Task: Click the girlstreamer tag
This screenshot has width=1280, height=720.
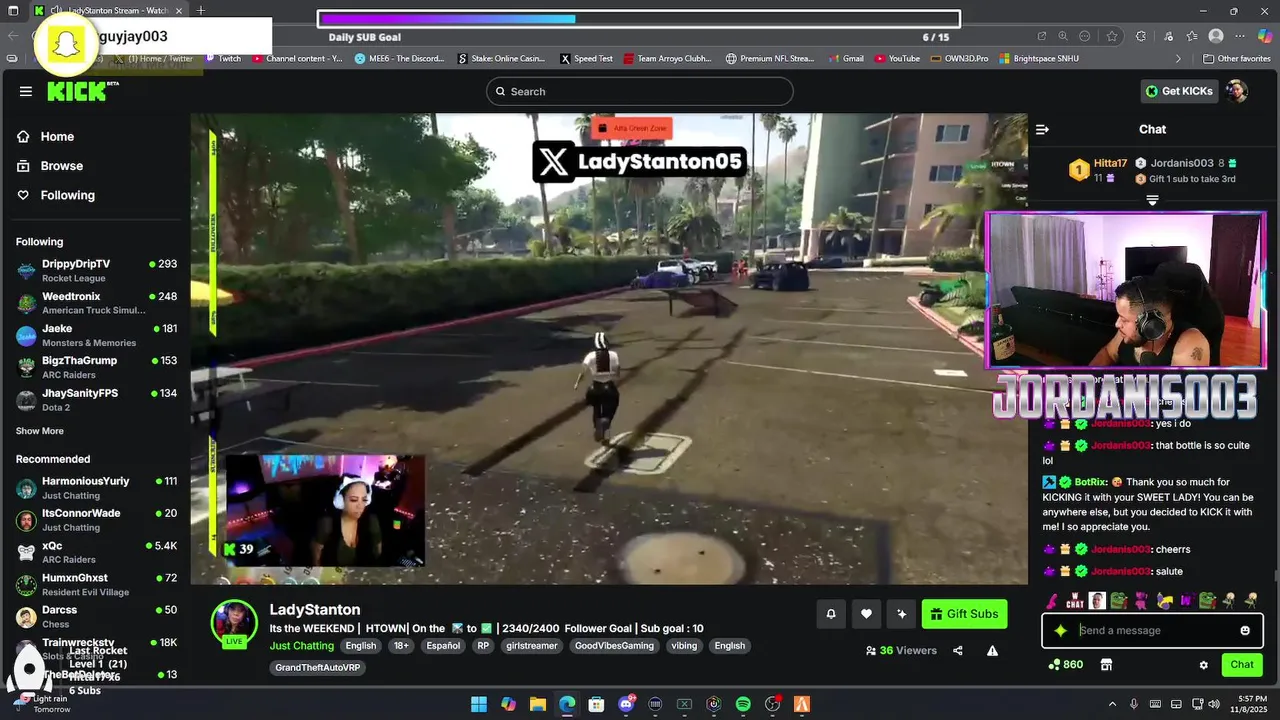Action: [531, 646]
